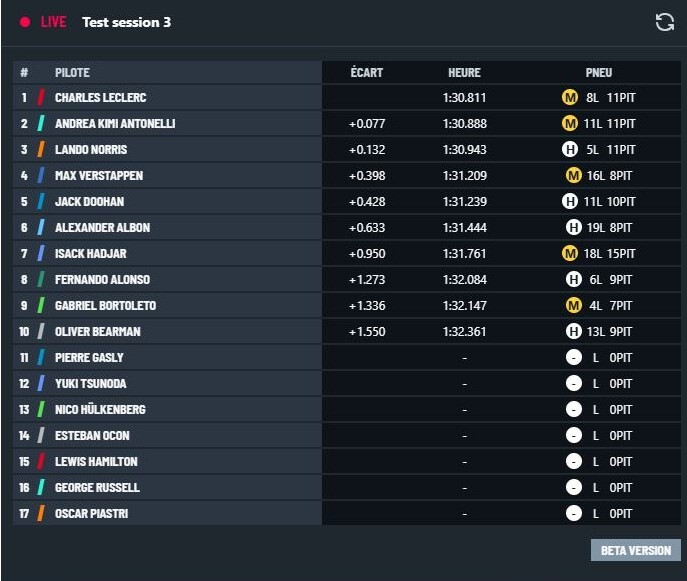
Task: Click Gabriel Bortoleto's lap time 1:32.147
Action: [x=465, y=305]
